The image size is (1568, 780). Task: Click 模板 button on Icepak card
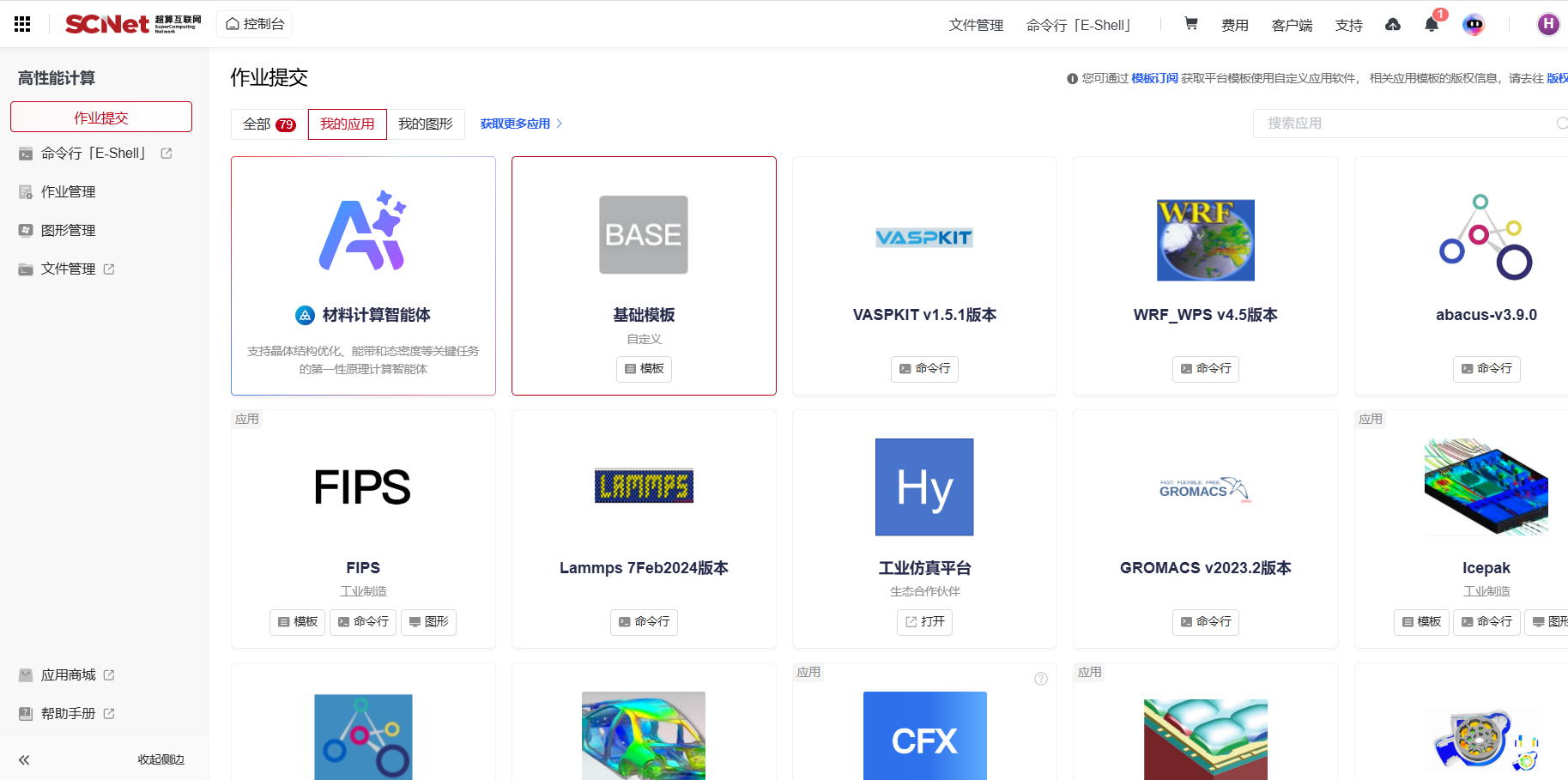(x=1421, y=622)
